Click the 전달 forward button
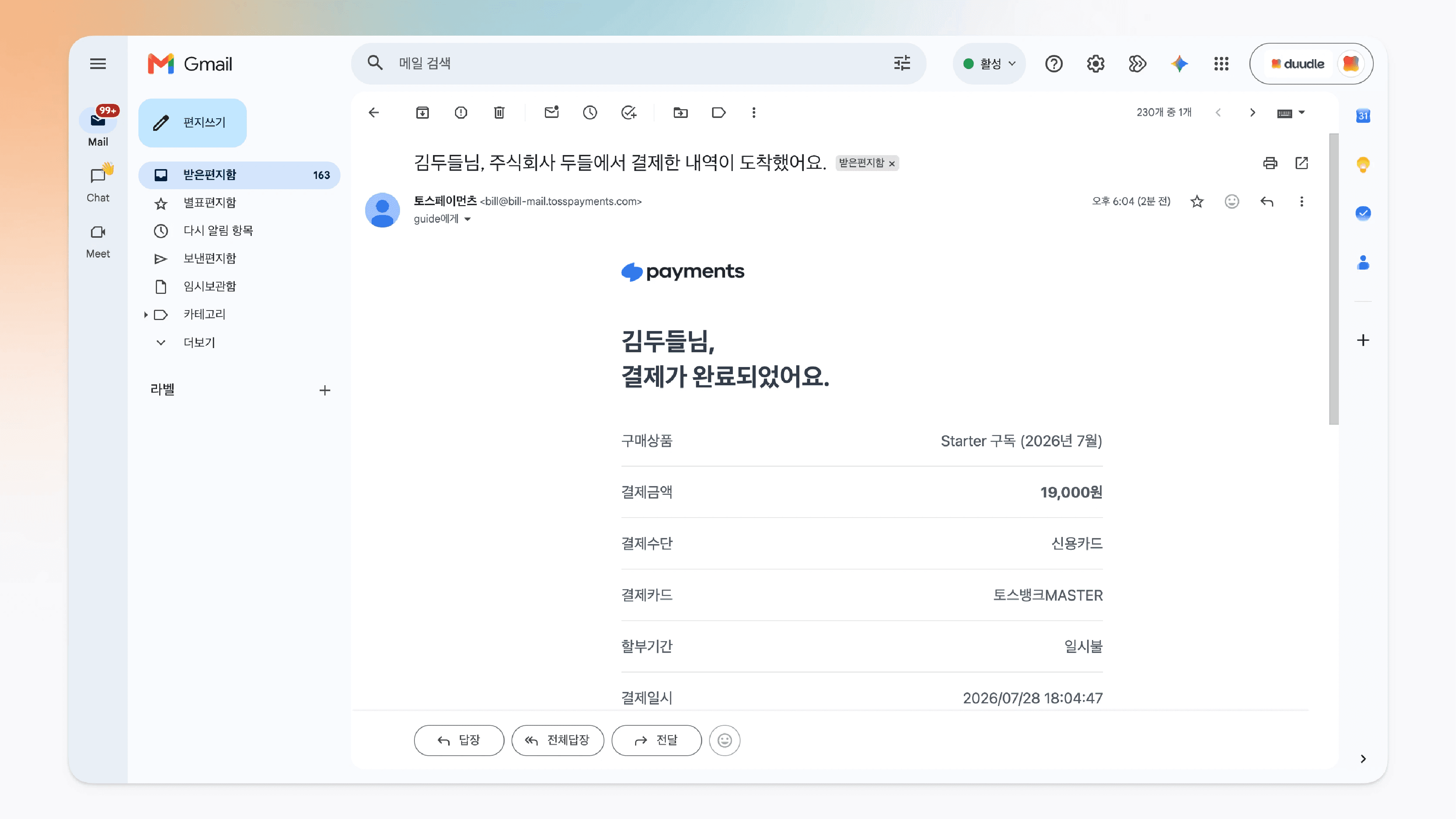This screenshot has height=819, width=1456. pos(656,740)
